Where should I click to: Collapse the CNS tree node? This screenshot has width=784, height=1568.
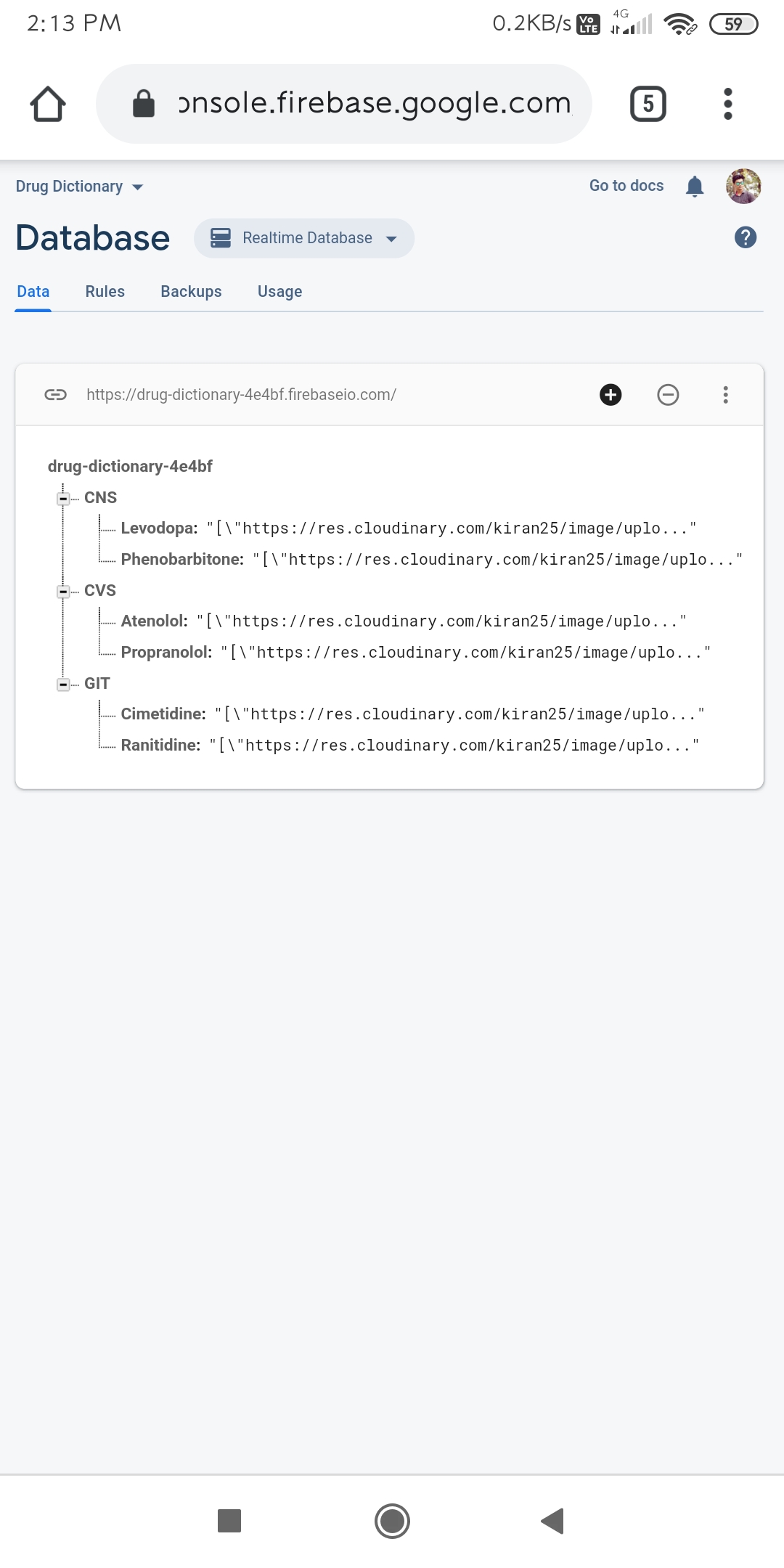coord(63,499)
